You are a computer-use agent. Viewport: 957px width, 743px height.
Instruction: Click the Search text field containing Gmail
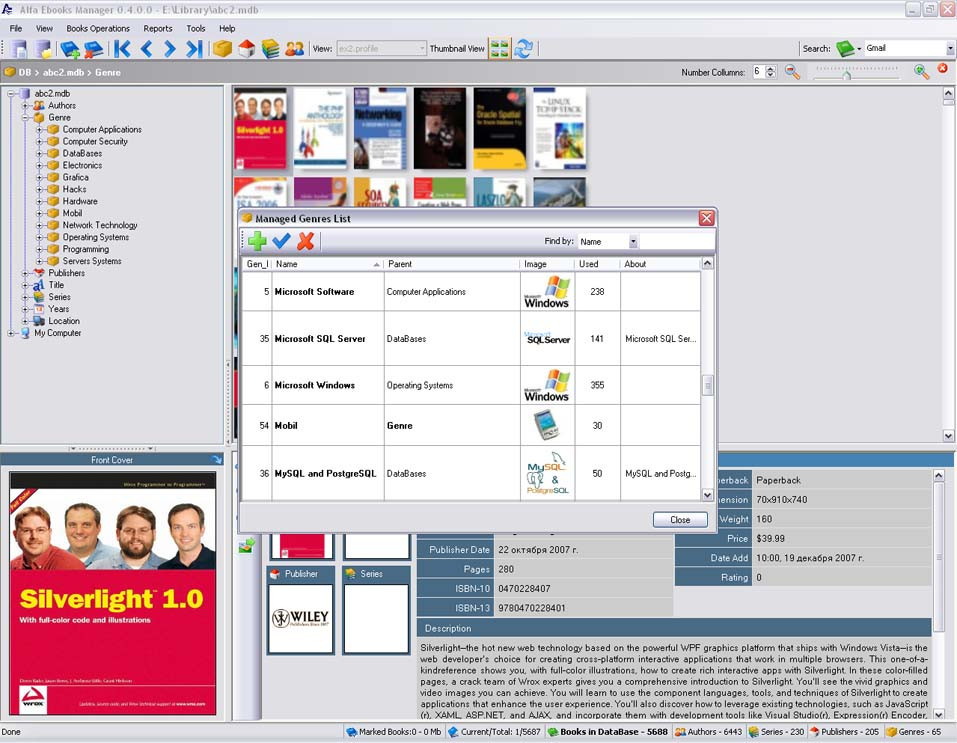tap(905, 48)
